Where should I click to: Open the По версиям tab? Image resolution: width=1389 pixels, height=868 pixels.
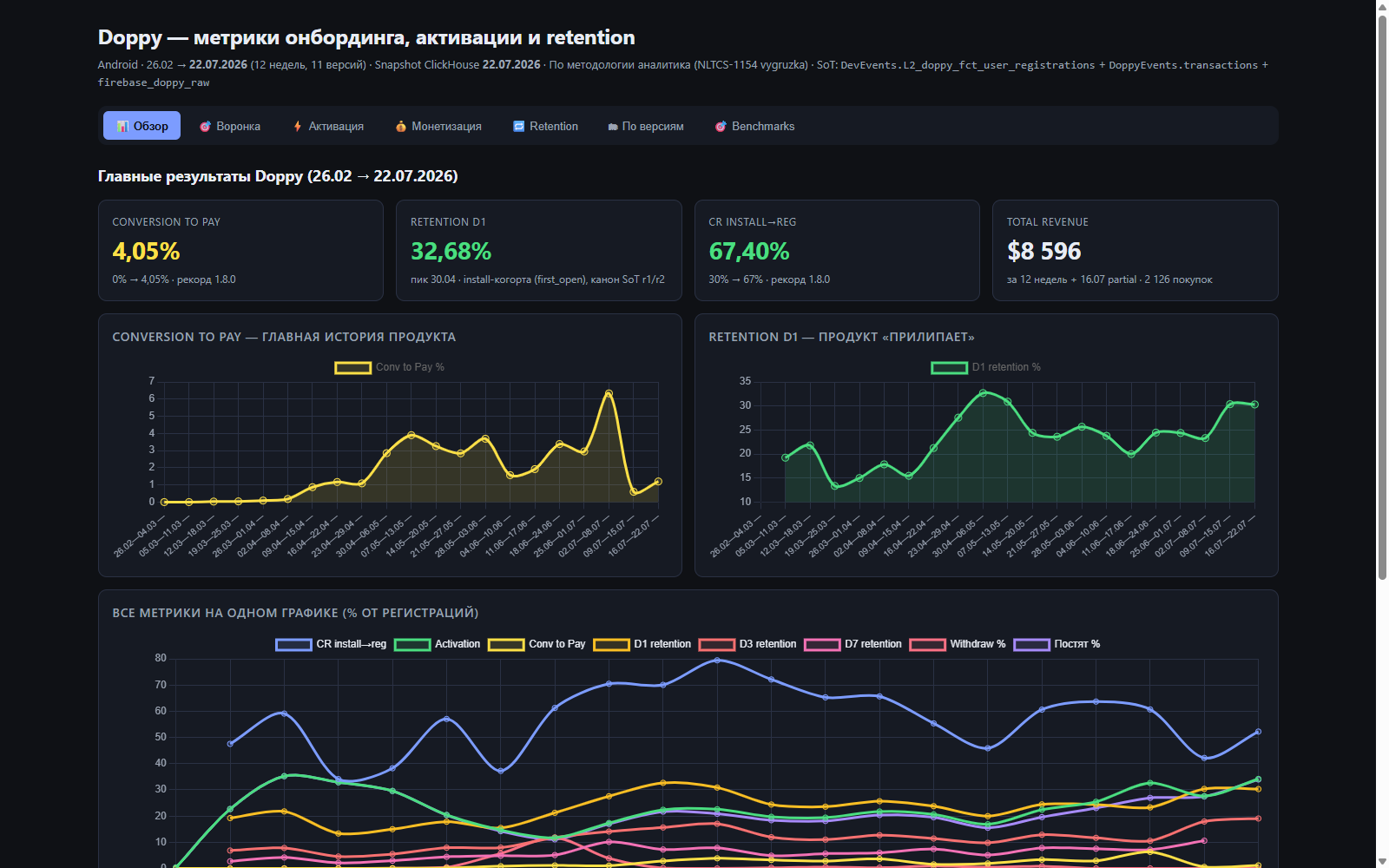[x=645, y=126]
